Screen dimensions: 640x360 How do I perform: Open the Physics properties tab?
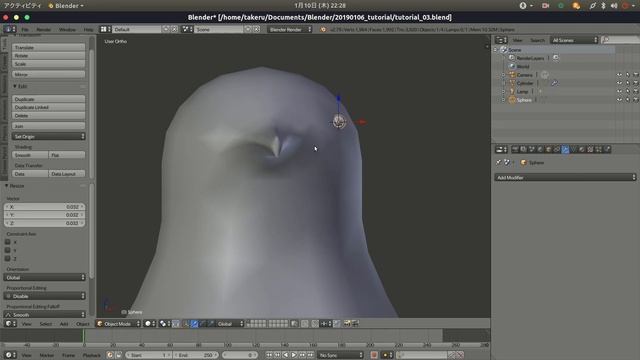pos(607,149)
